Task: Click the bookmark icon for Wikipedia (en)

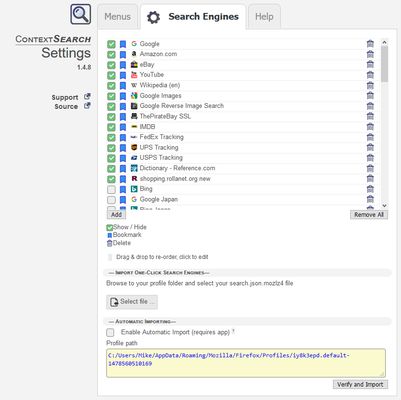Action: click(x=123, y=85)
